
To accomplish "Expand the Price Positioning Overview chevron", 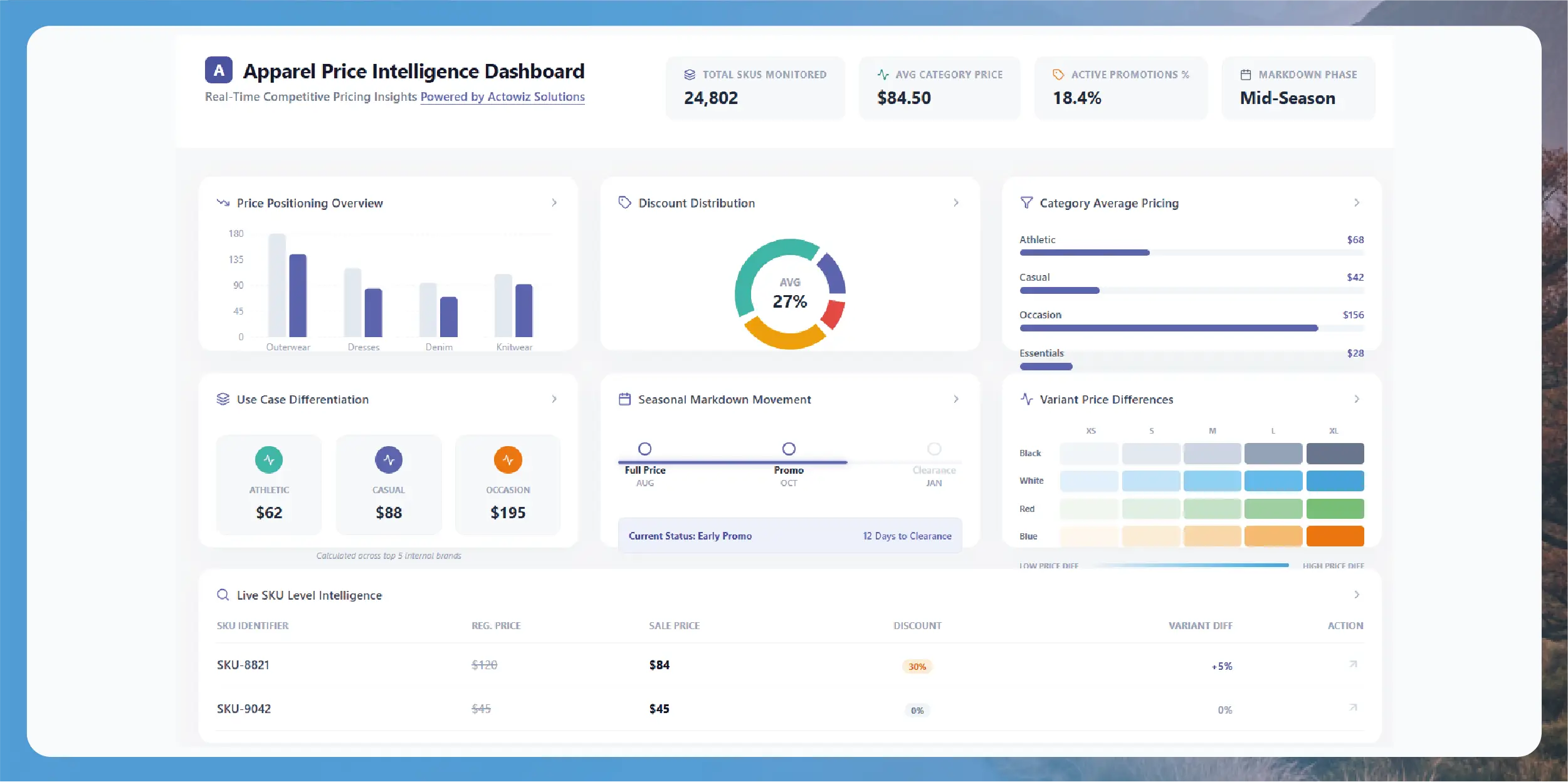I will point(554,202).
